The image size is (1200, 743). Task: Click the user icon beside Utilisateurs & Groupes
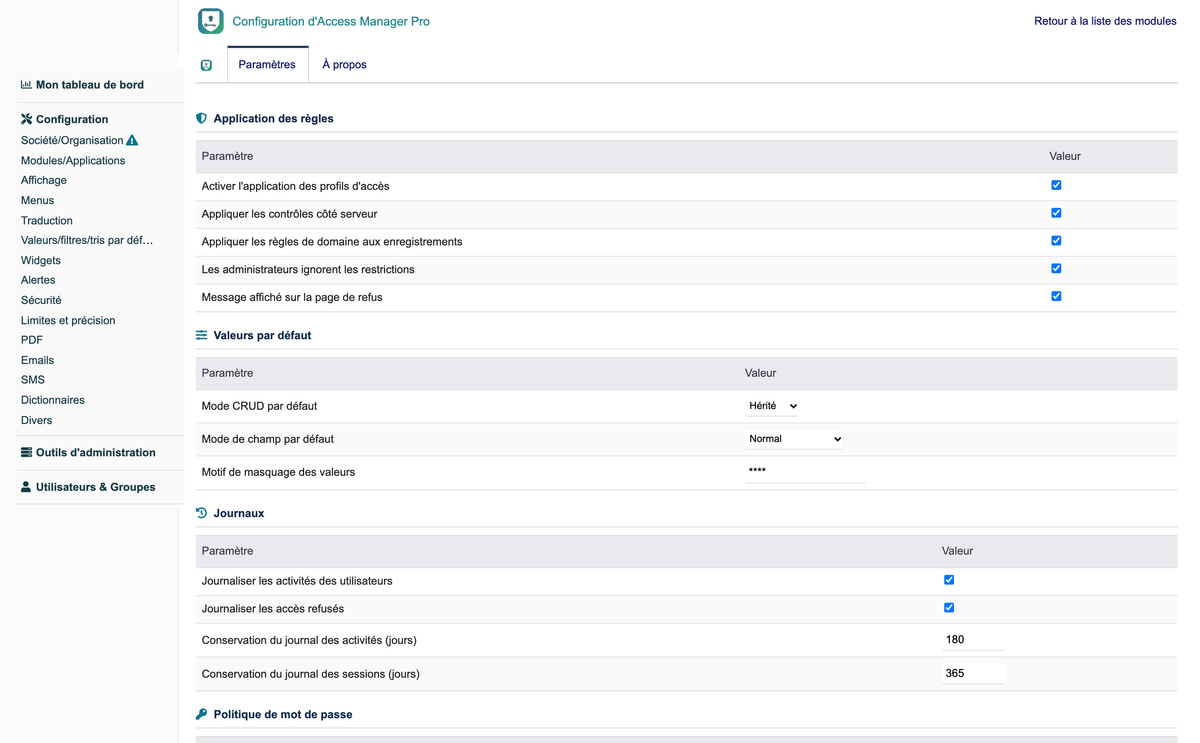pyautogui.click(x=26, y=487)
